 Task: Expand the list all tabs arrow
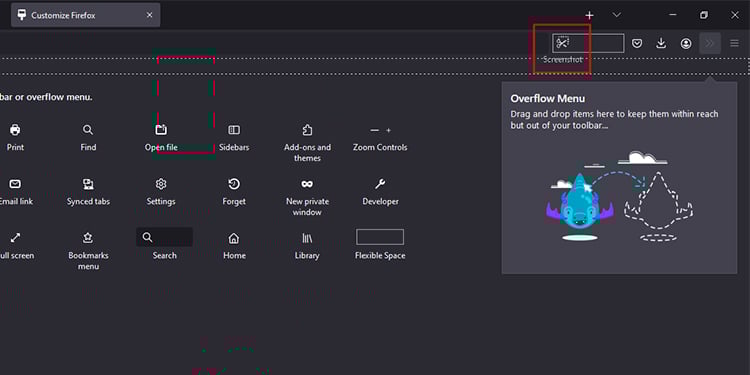[x=617, y=15]
